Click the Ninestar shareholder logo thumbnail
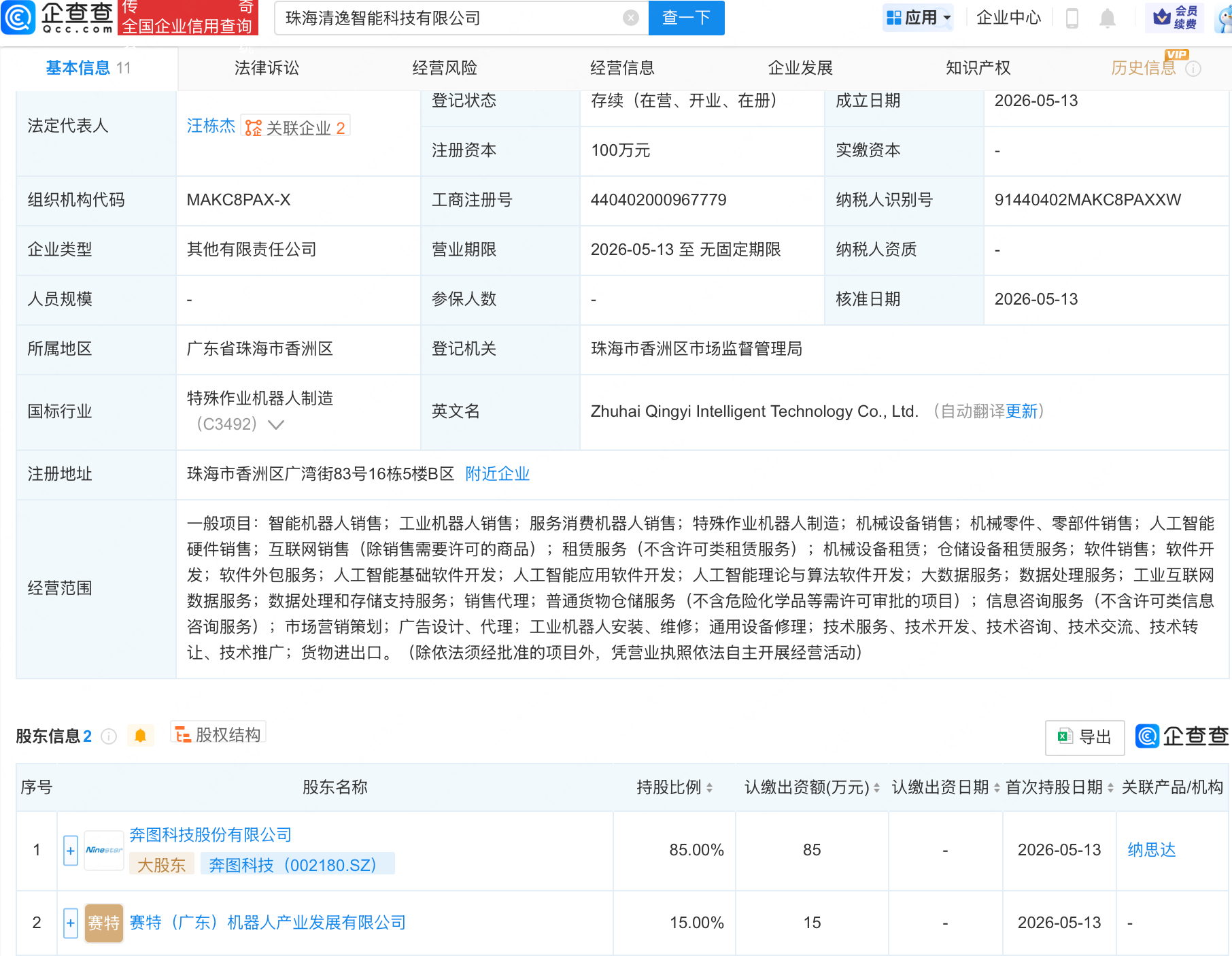 pyautogui.click(x=104, y=850)
